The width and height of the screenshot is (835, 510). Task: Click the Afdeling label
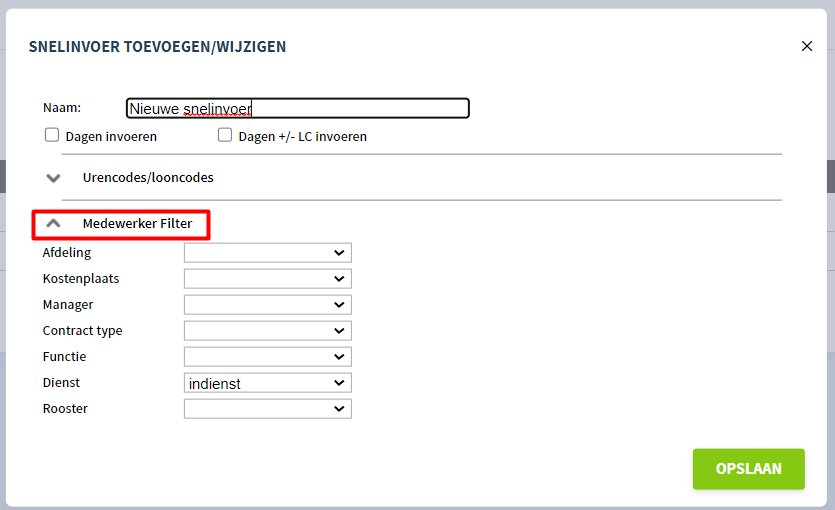[x=67, y=252]
